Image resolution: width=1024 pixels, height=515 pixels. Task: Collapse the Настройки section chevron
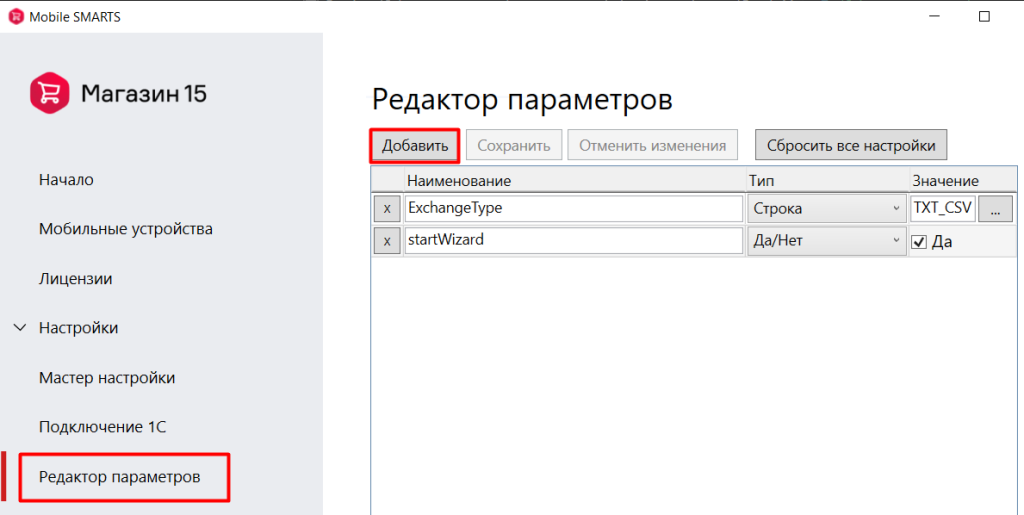point(20,328)
